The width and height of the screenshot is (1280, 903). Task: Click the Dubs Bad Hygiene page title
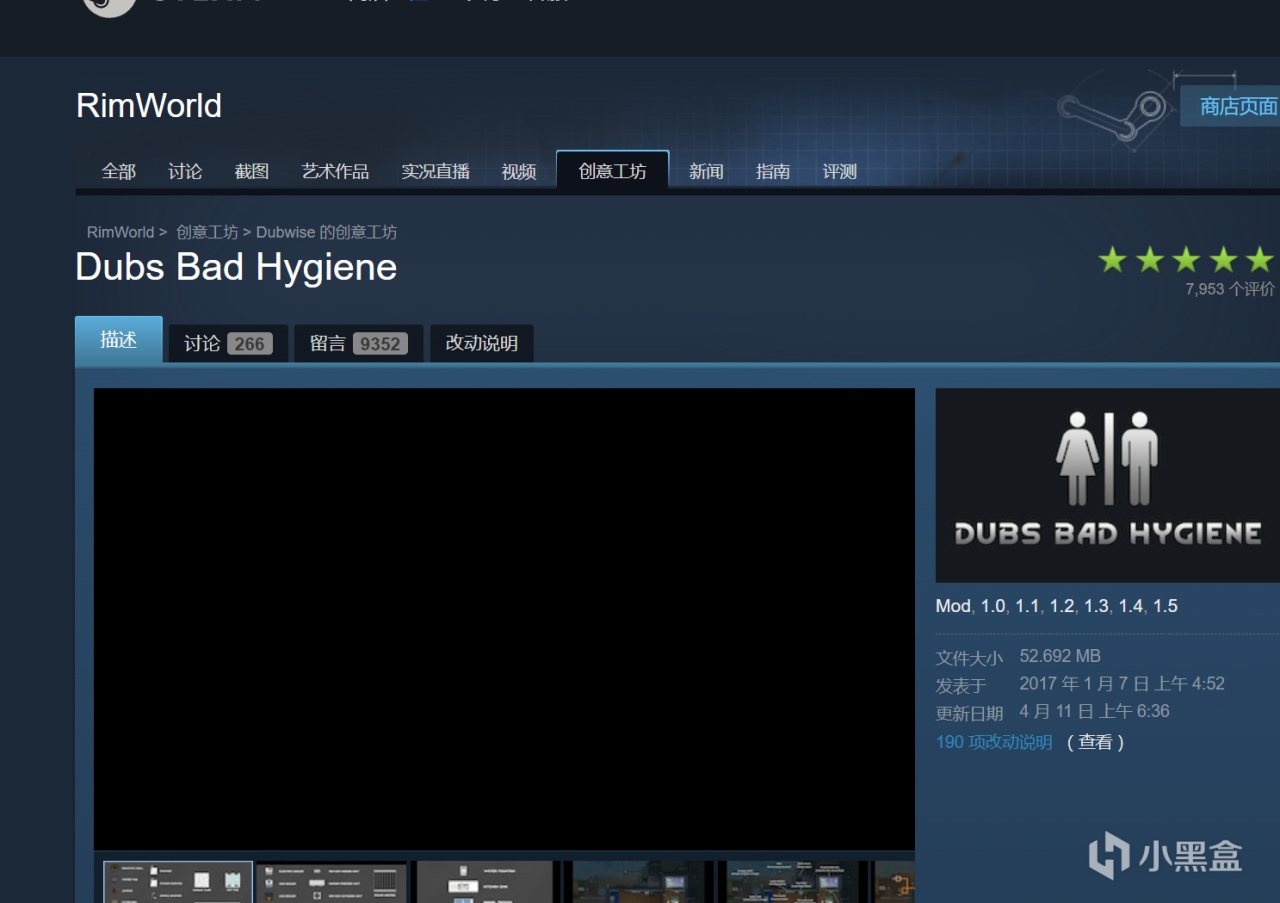pyautogui.click(x=236, y=268)
